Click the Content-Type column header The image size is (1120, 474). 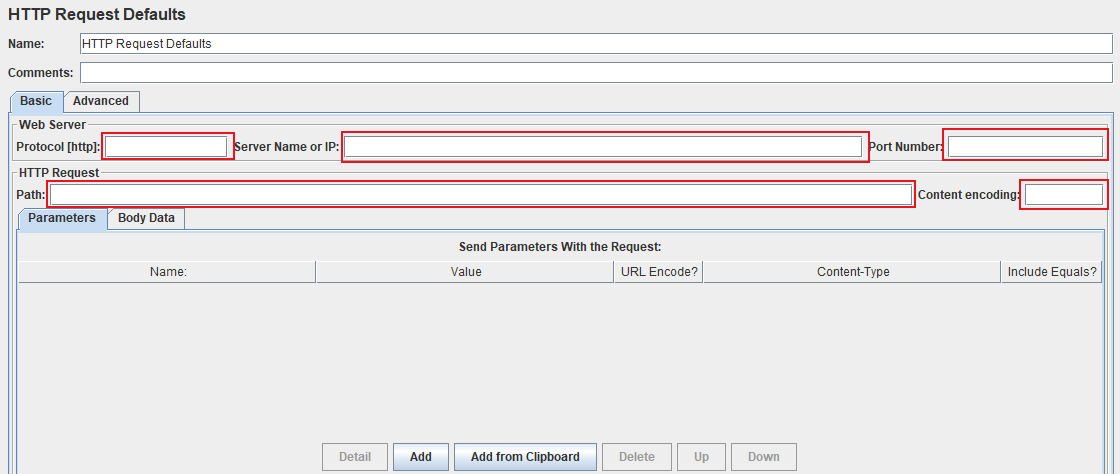pos(852,272)
